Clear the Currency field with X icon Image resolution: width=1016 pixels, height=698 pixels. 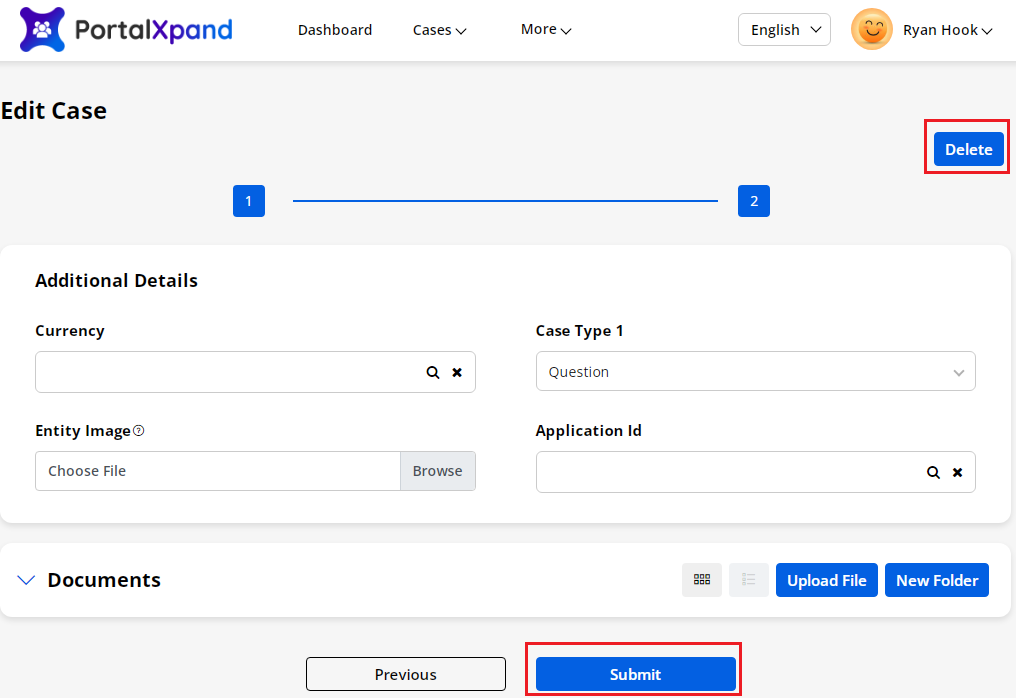click(x=457, y=372)
